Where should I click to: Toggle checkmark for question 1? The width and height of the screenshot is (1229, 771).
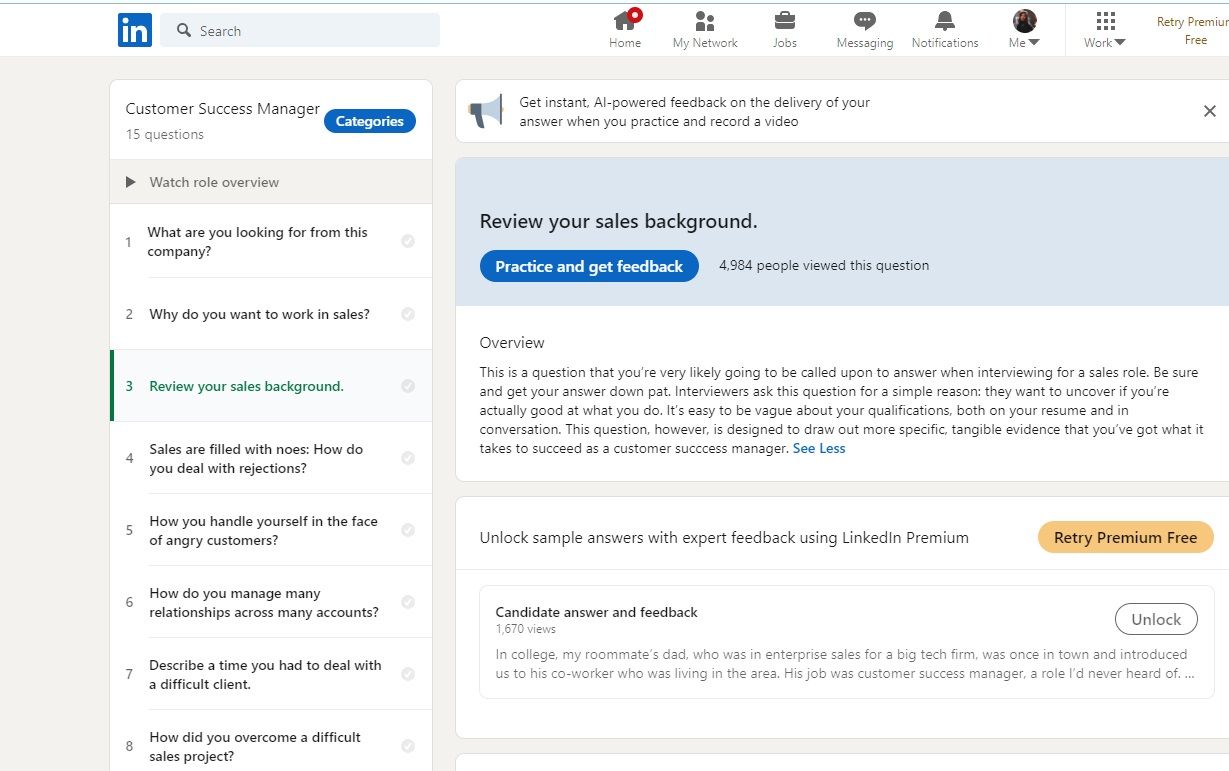click(x=408, y=241)
